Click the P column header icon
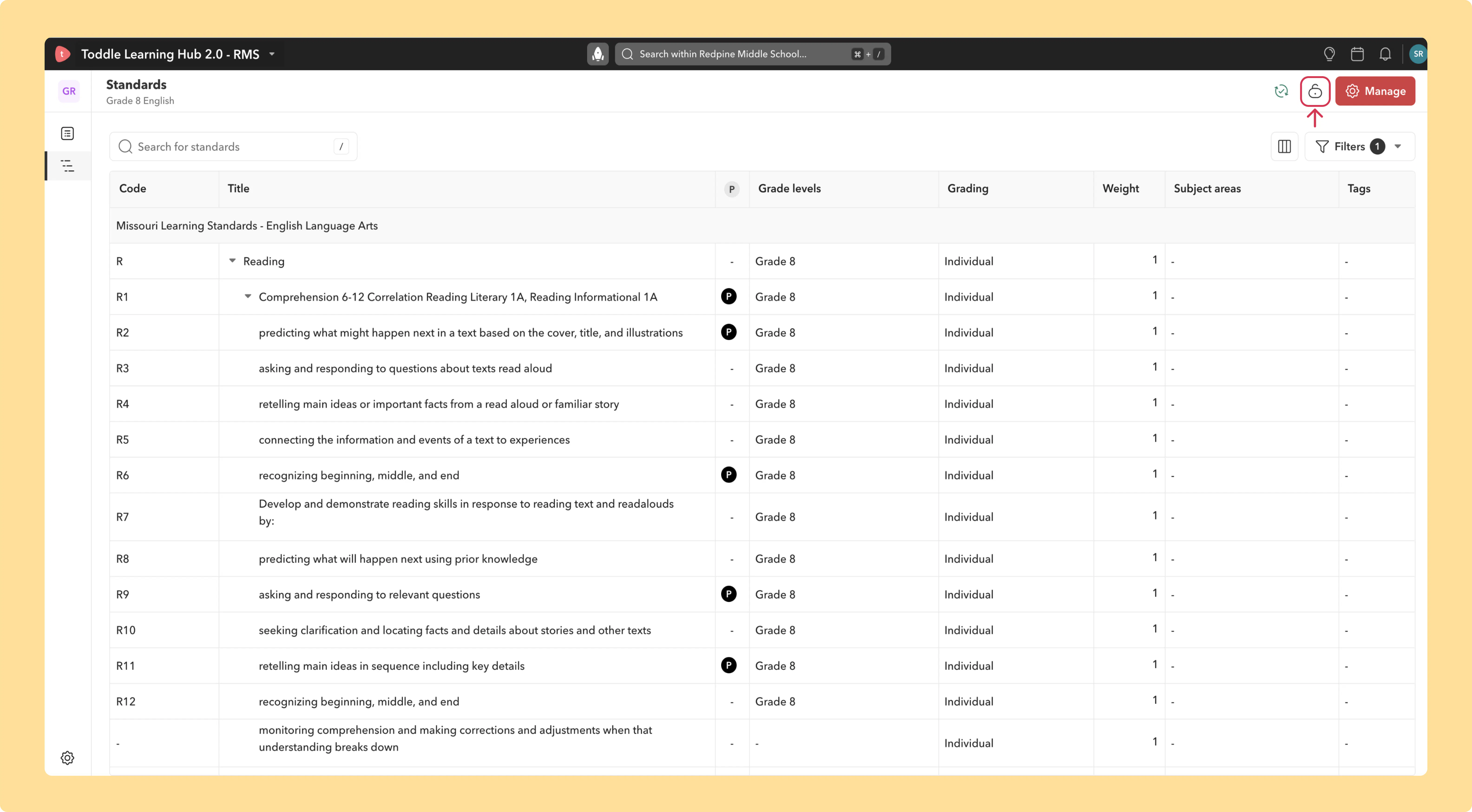Image resolution: width=1472 pixels, height=812 pixels. 731,189
